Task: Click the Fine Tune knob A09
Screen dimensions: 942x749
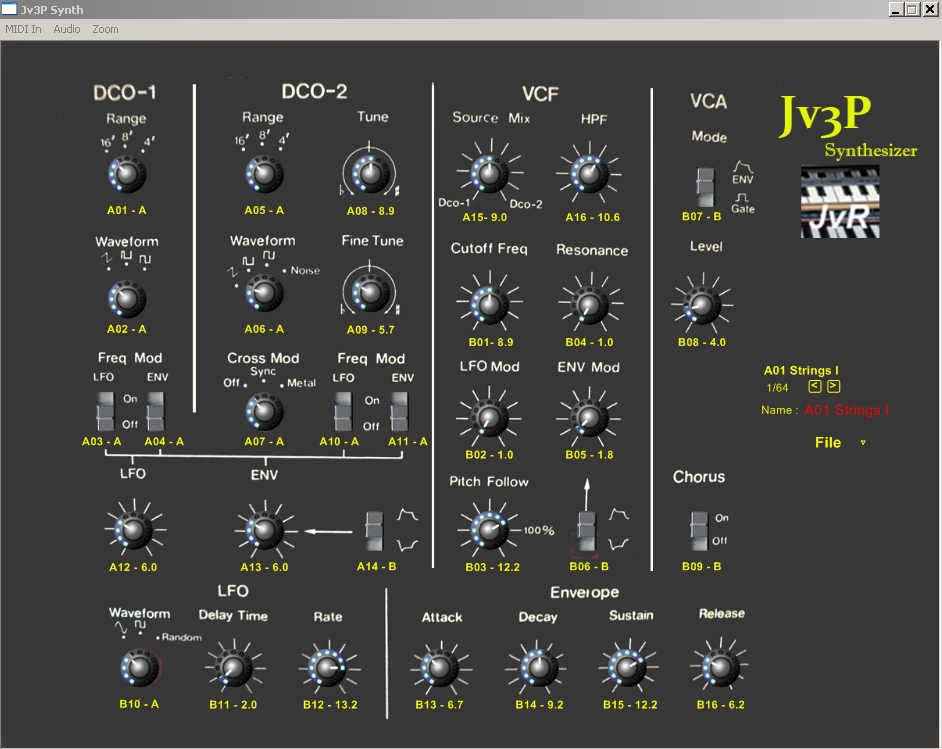Action: (370, 293)
